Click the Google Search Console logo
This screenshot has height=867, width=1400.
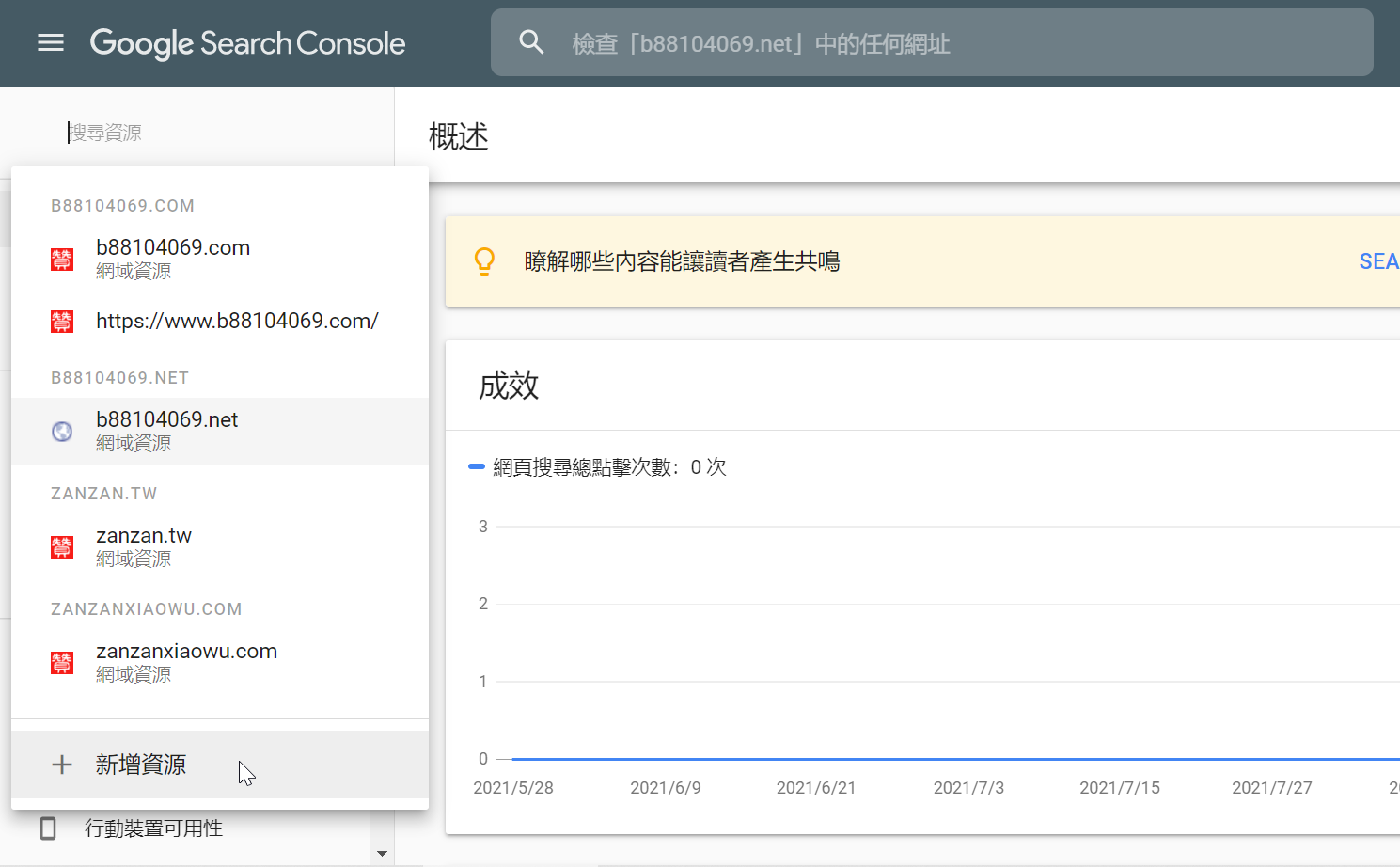247,43
